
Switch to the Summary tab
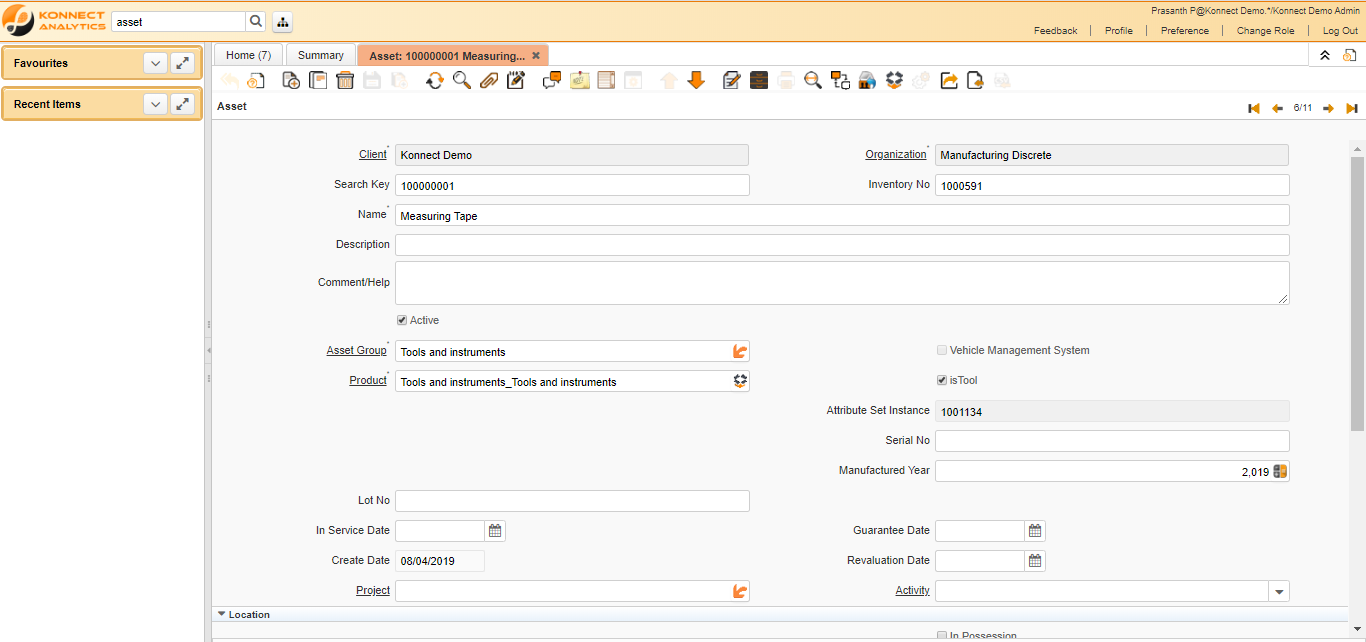[320, 55]
